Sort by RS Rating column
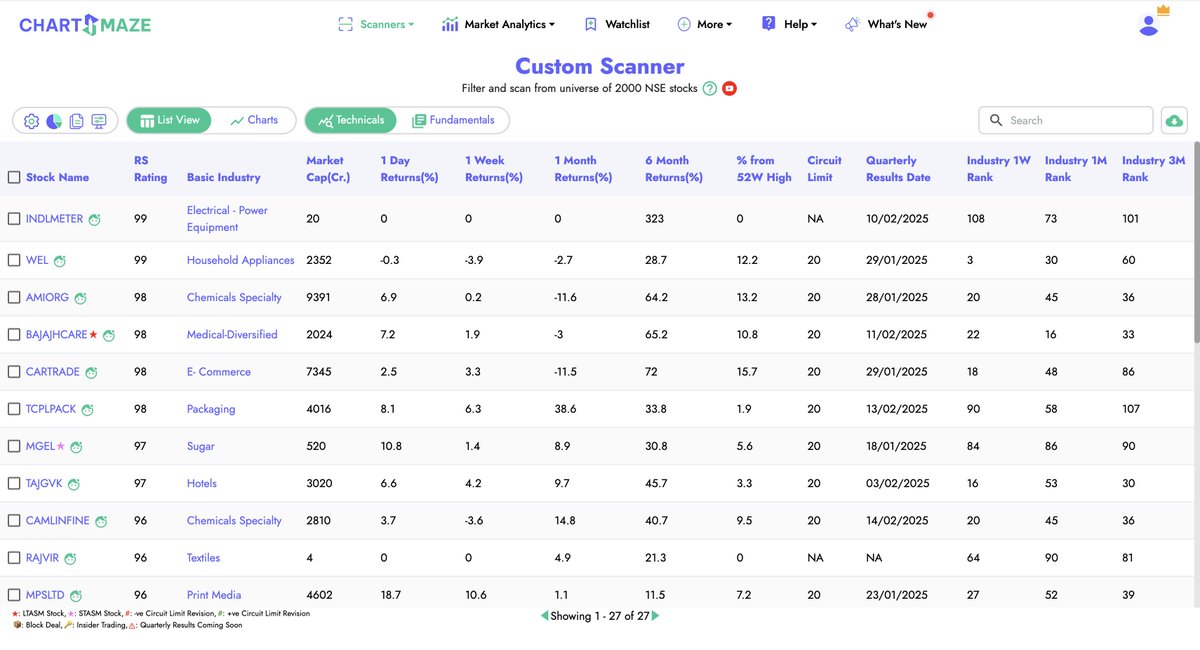Viewport: 1200px width, 650px height. pos(151,168)
